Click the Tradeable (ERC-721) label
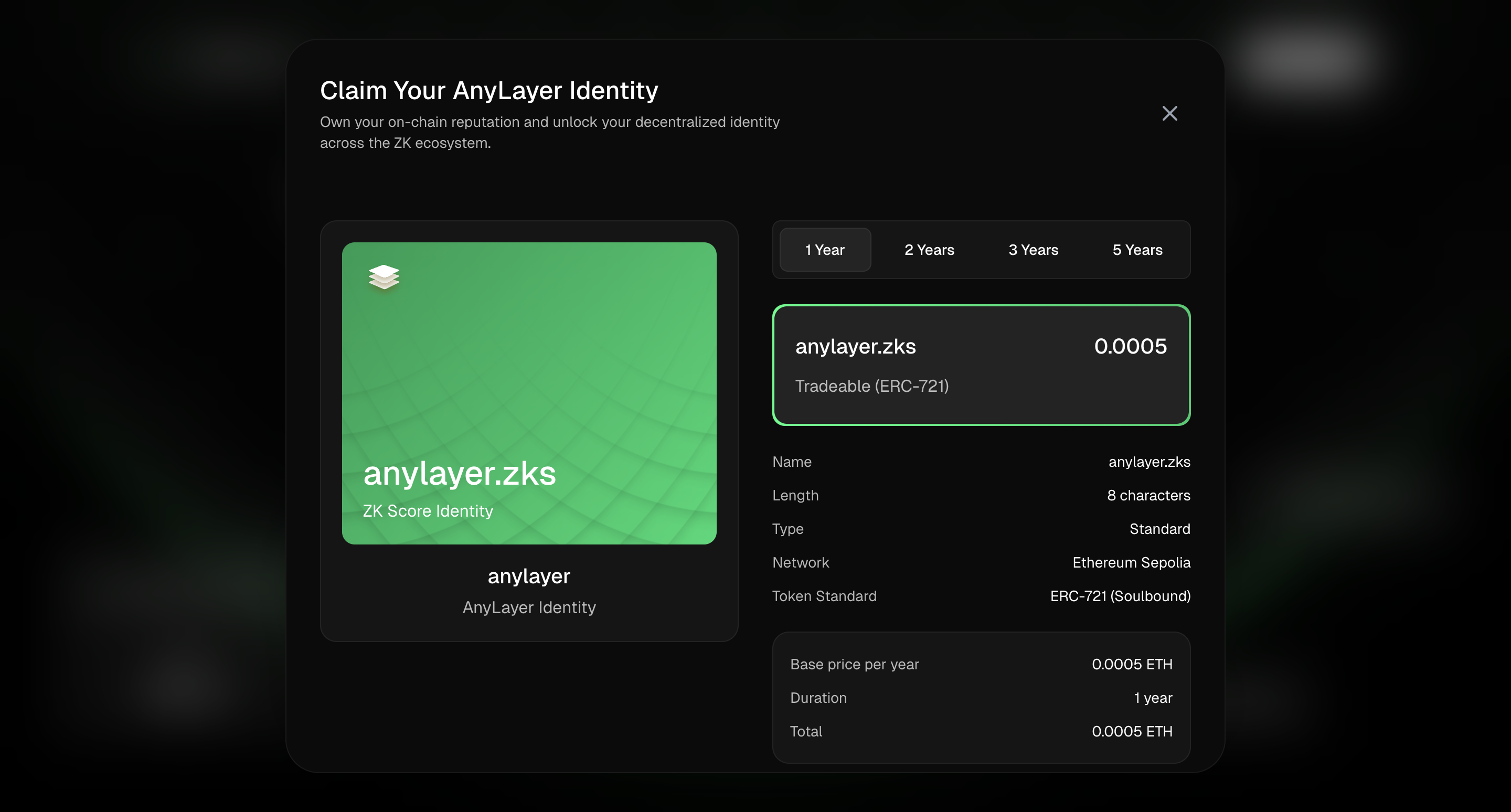 [x=871, y=386]
